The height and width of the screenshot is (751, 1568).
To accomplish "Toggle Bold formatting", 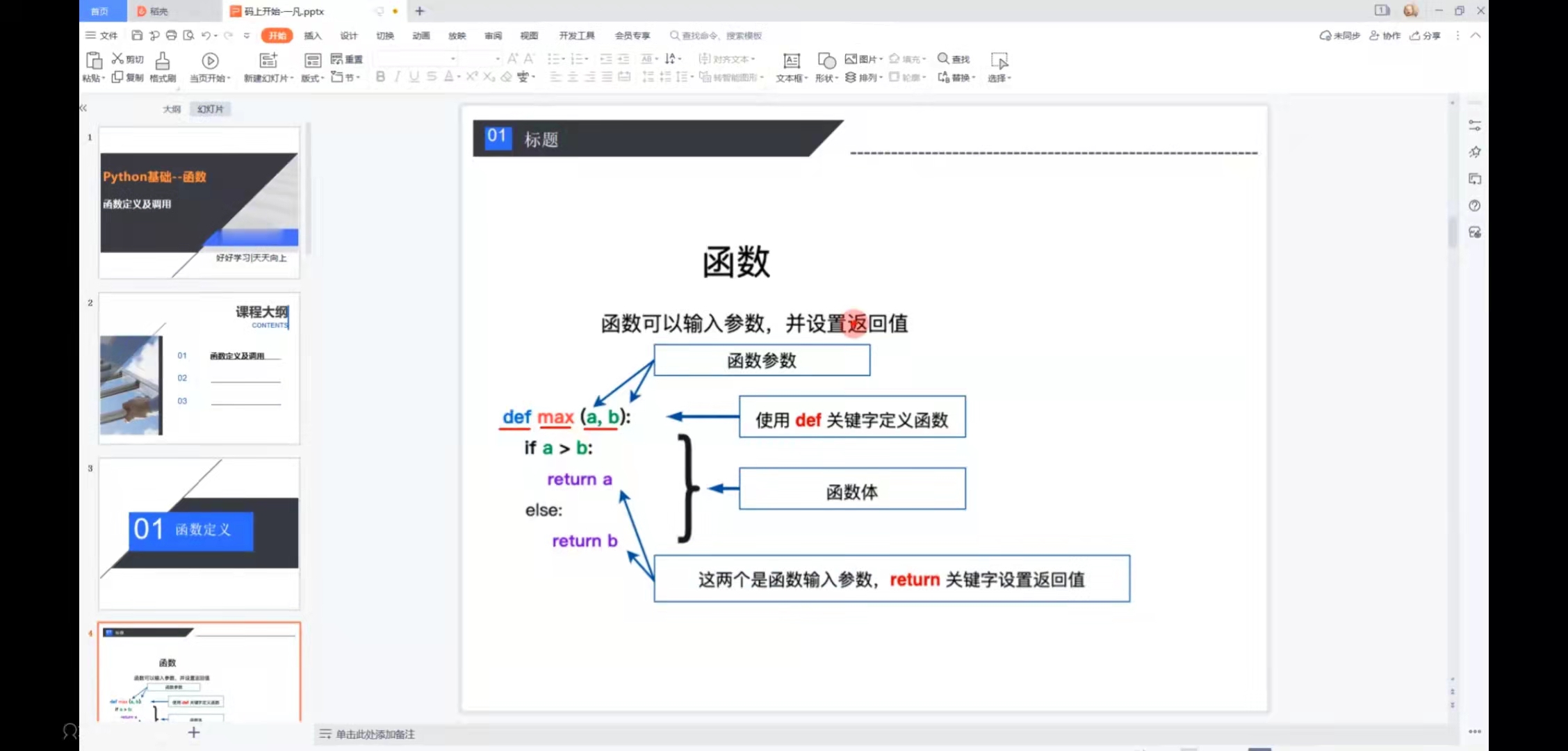I will click(x=380, y=77).
